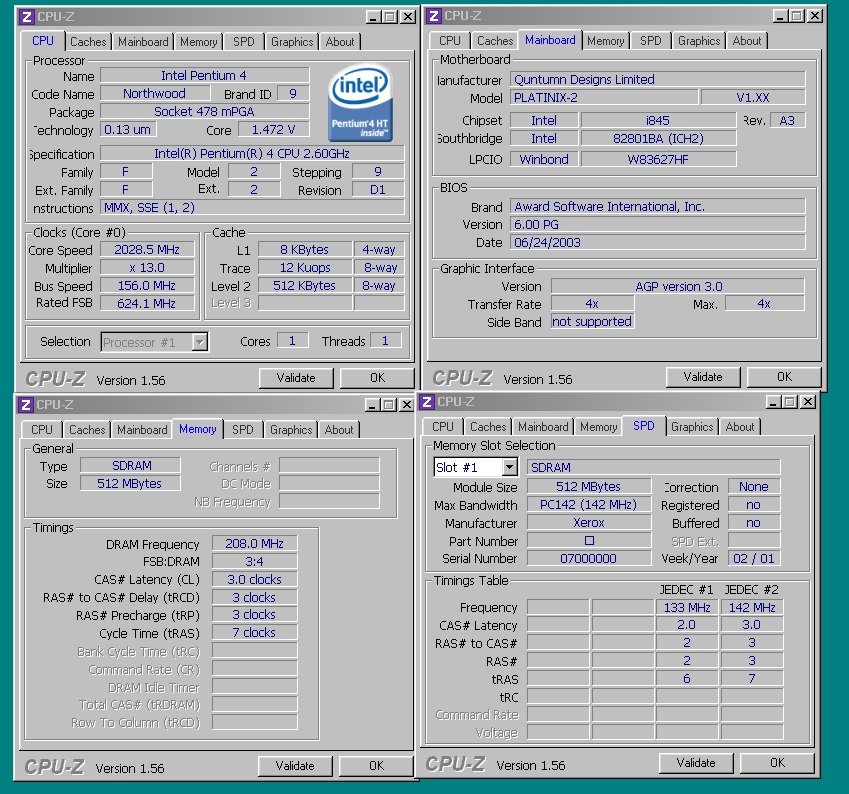The image size is (849, 794).
Task: Minimize the Mainboard CPU-Z window
Action: (x=779, y=16)
